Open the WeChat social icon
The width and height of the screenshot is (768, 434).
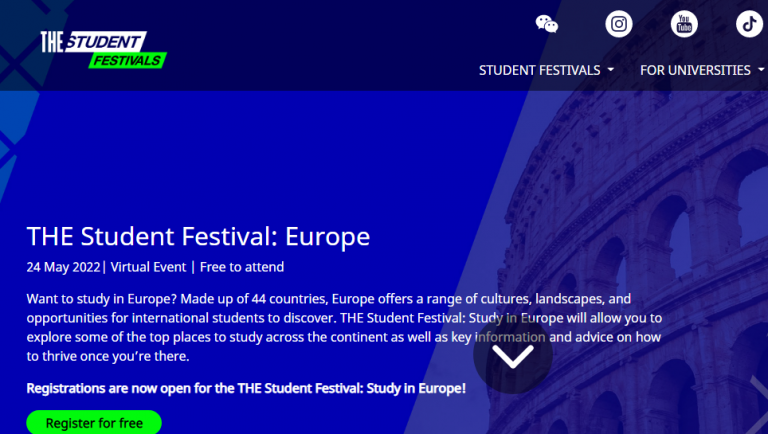pos(547,24)
